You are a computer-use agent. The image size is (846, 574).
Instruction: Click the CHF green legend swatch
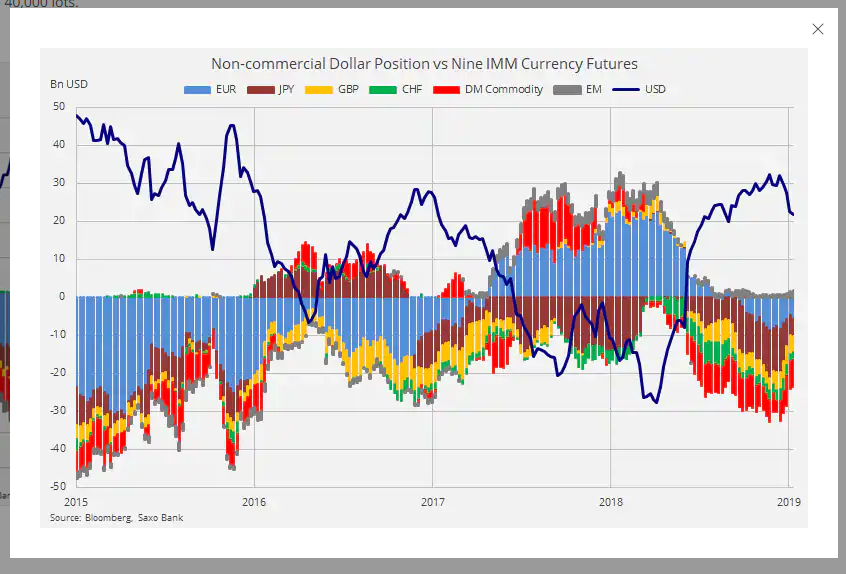tap(383, 90)
